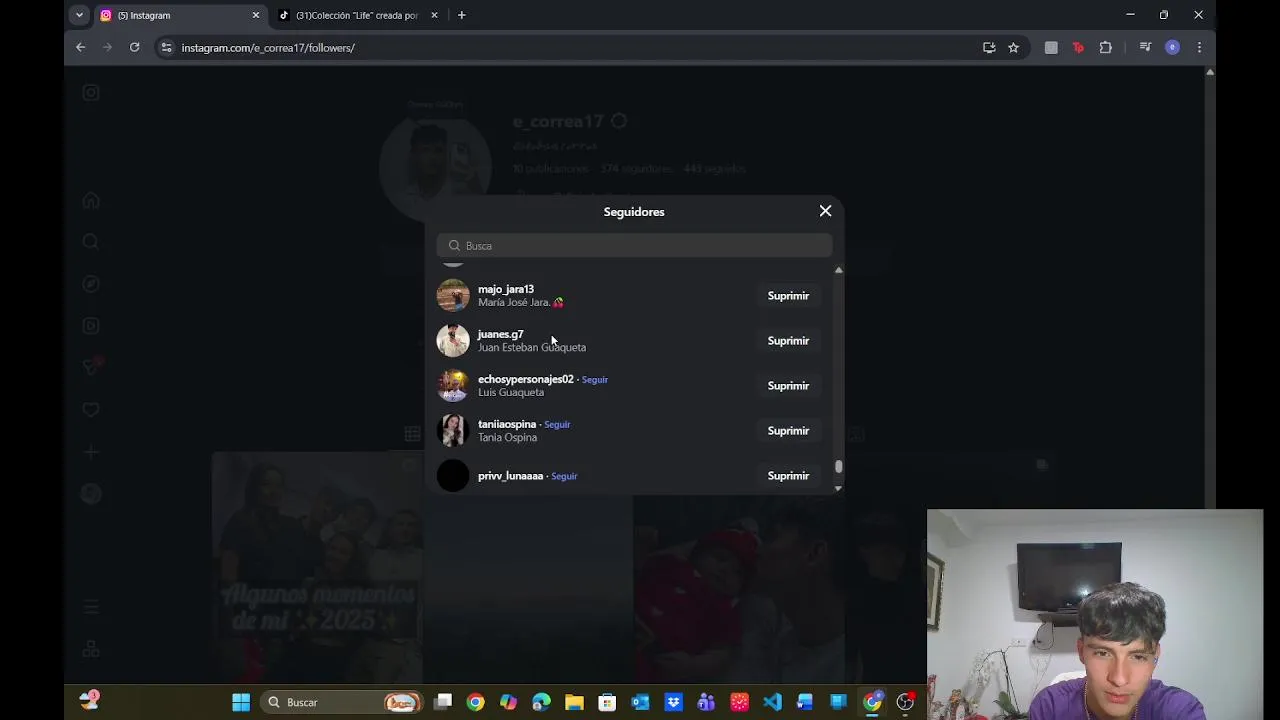1280x720 pixels.
Task: Open Outlook from the taskbar
Action: pos(640,702)
